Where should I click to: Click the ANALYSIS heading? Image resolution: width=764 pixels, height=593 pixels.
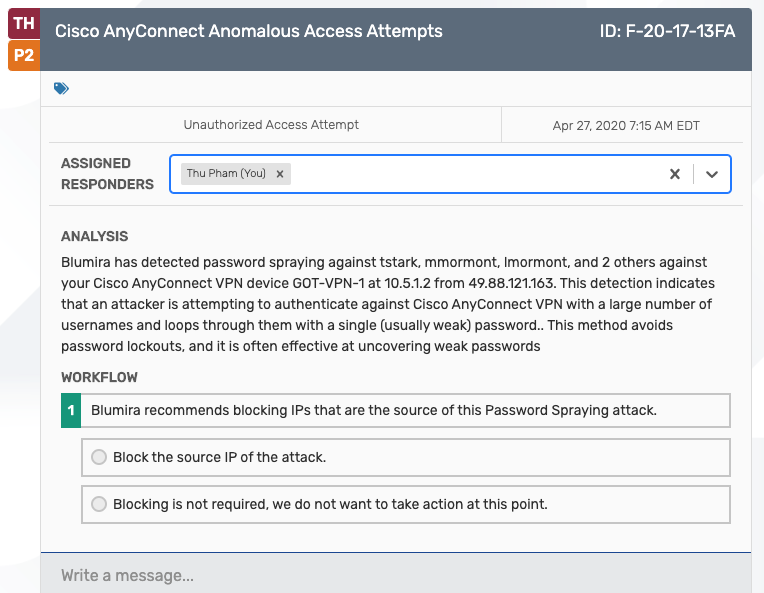[x=95, y=236]
